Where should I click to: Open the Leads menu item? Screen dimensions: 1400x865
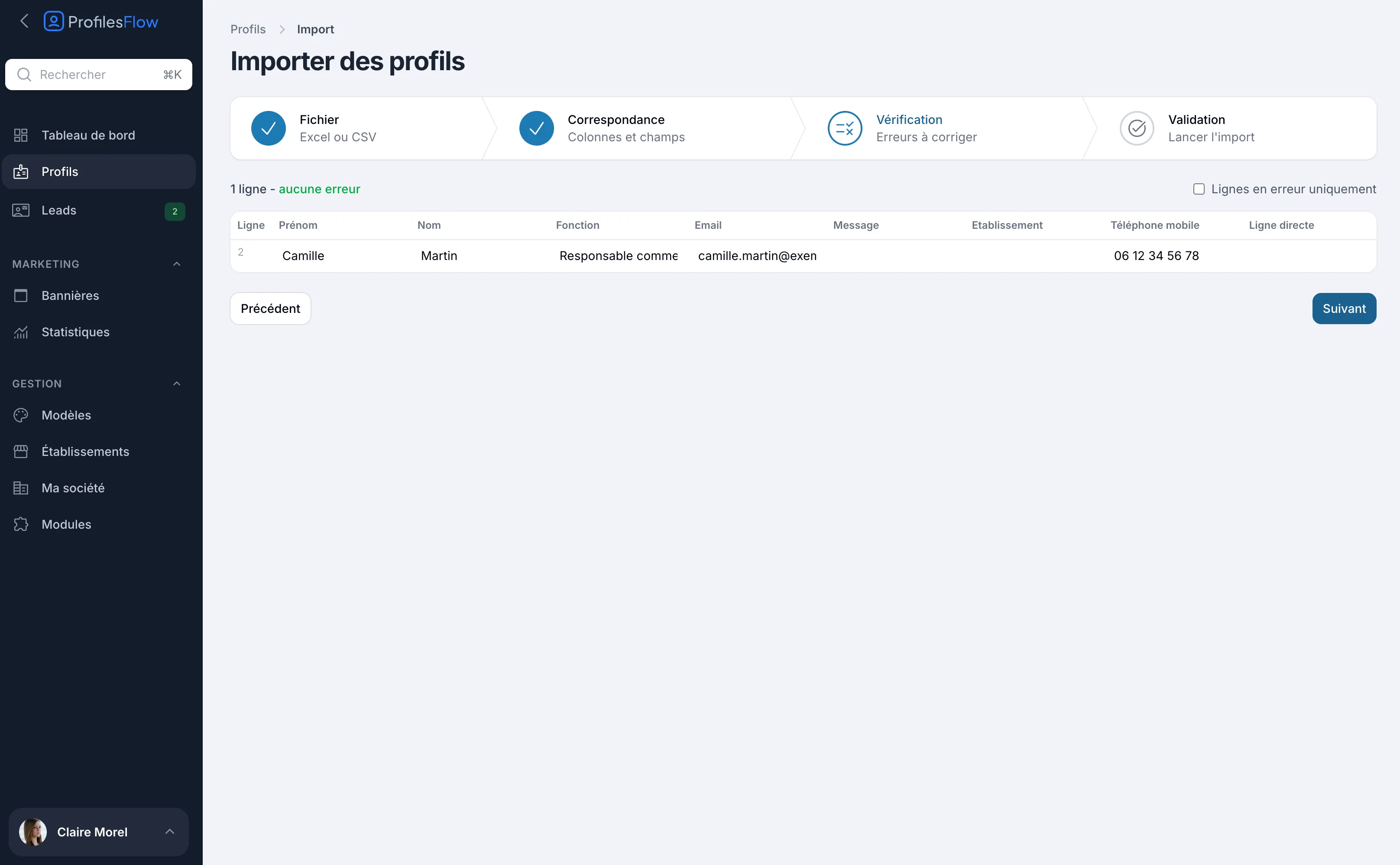(99, 211)
